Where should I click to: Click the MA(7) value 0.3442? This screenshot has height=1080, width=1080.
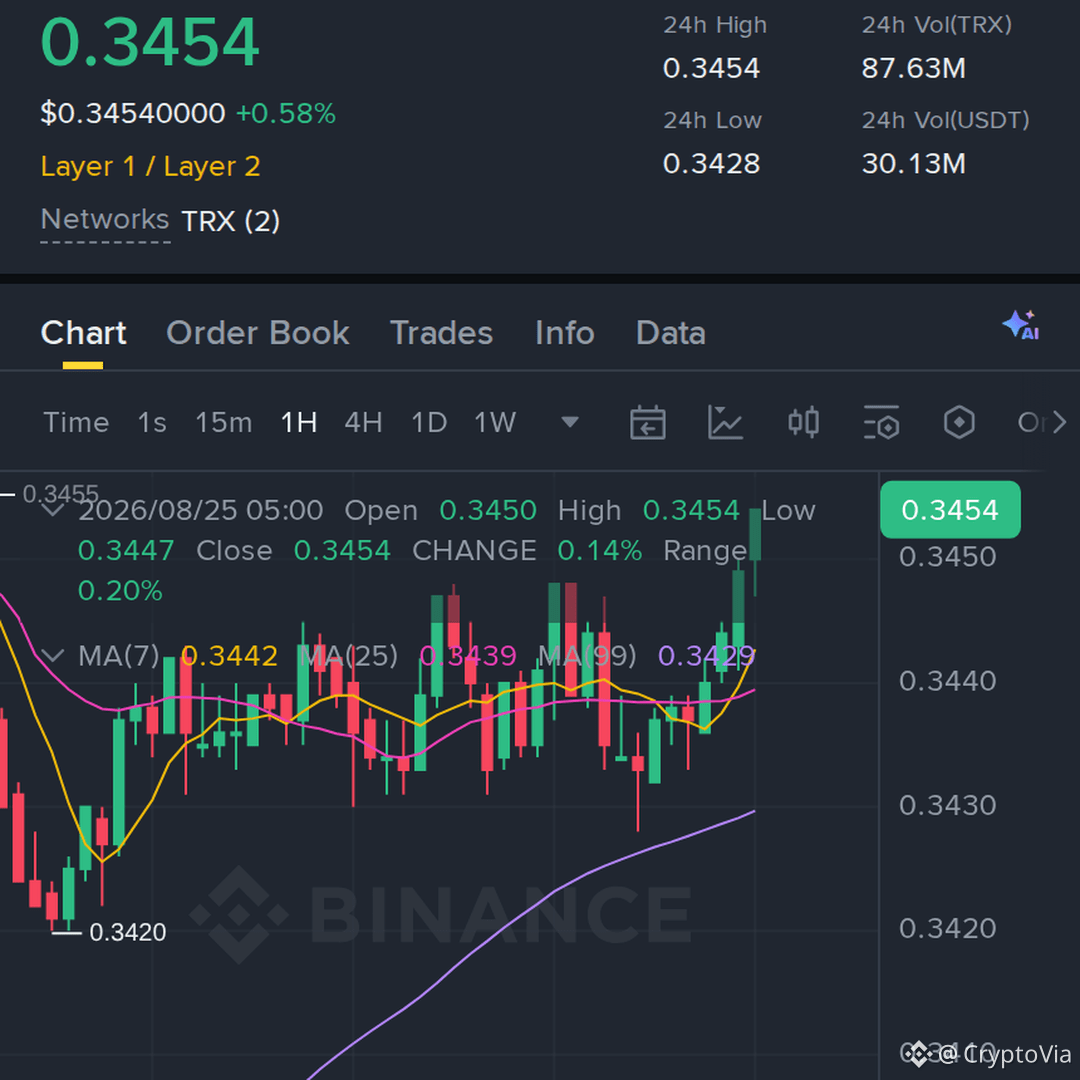point(229,656)
